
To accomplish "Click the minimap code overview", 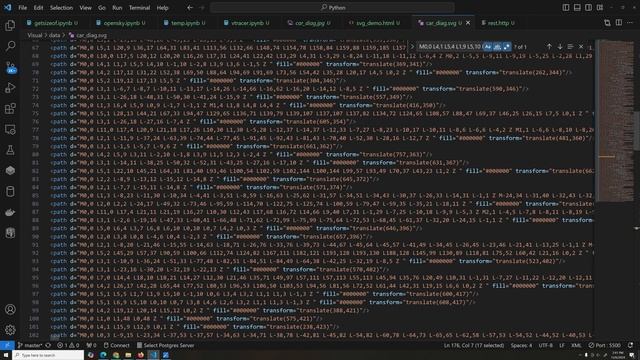I will tap(615, 120).
